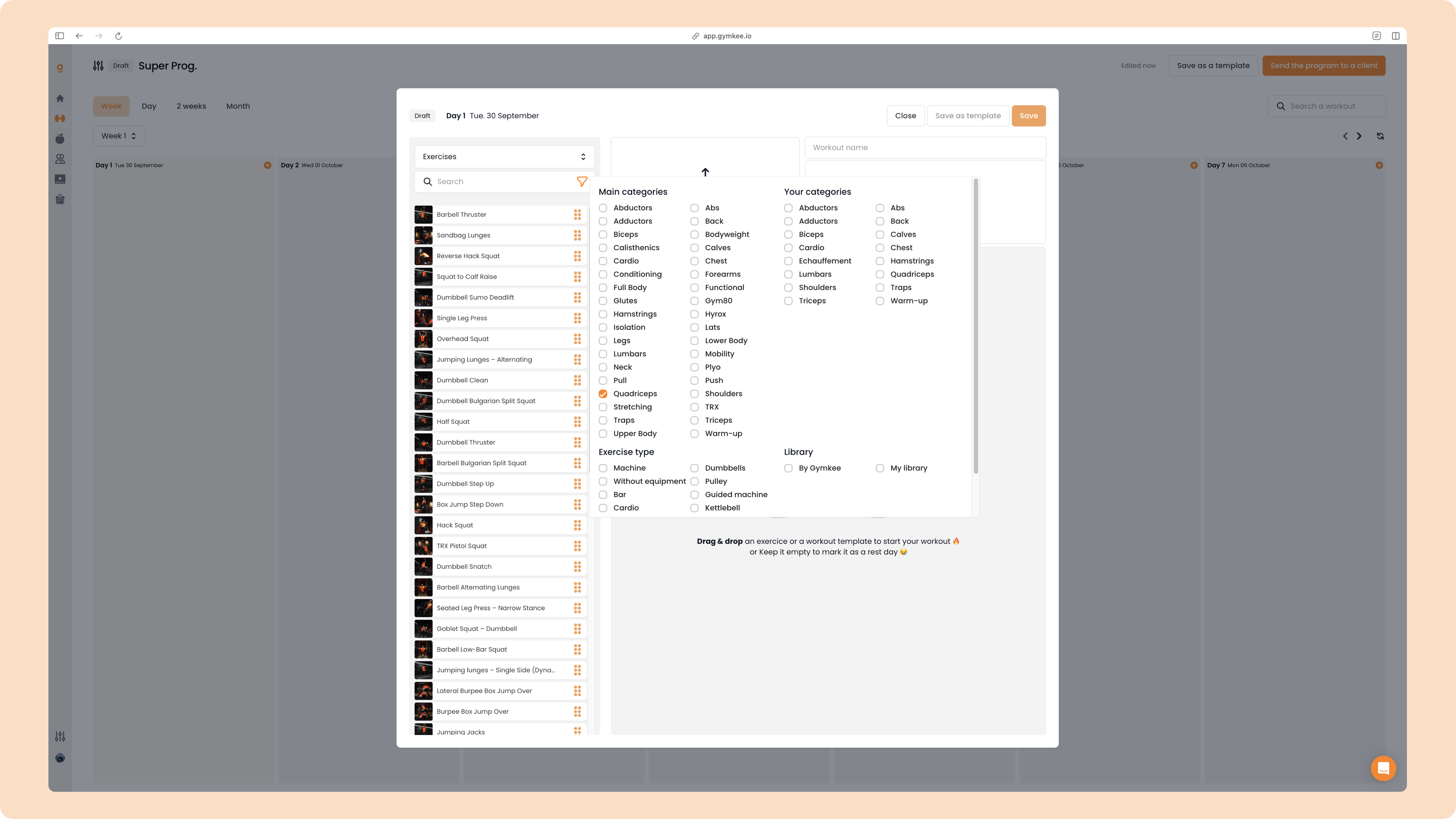Select Goblet Squat – Dumbbell exercise
This screenshot has width=1456, height=819.
coord(500,629)
